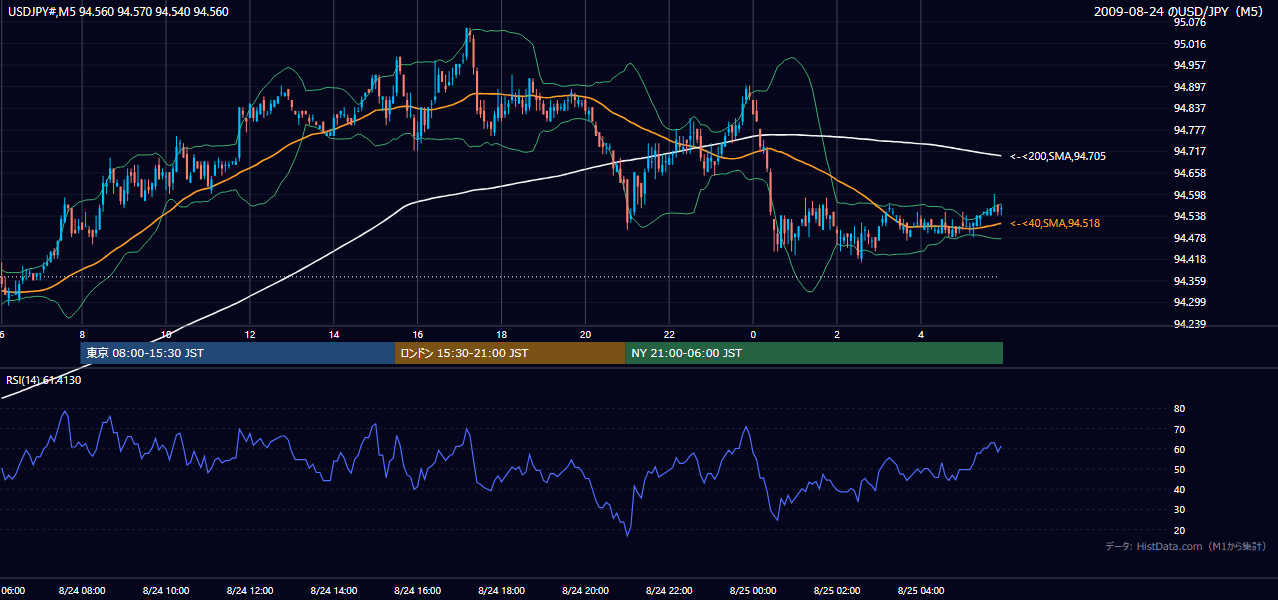Click the 2009-08-24 USD/JPY (M5) chart title
Image resolution: width=1278 pixels, height=600 pixels.
pos(1180,12)
